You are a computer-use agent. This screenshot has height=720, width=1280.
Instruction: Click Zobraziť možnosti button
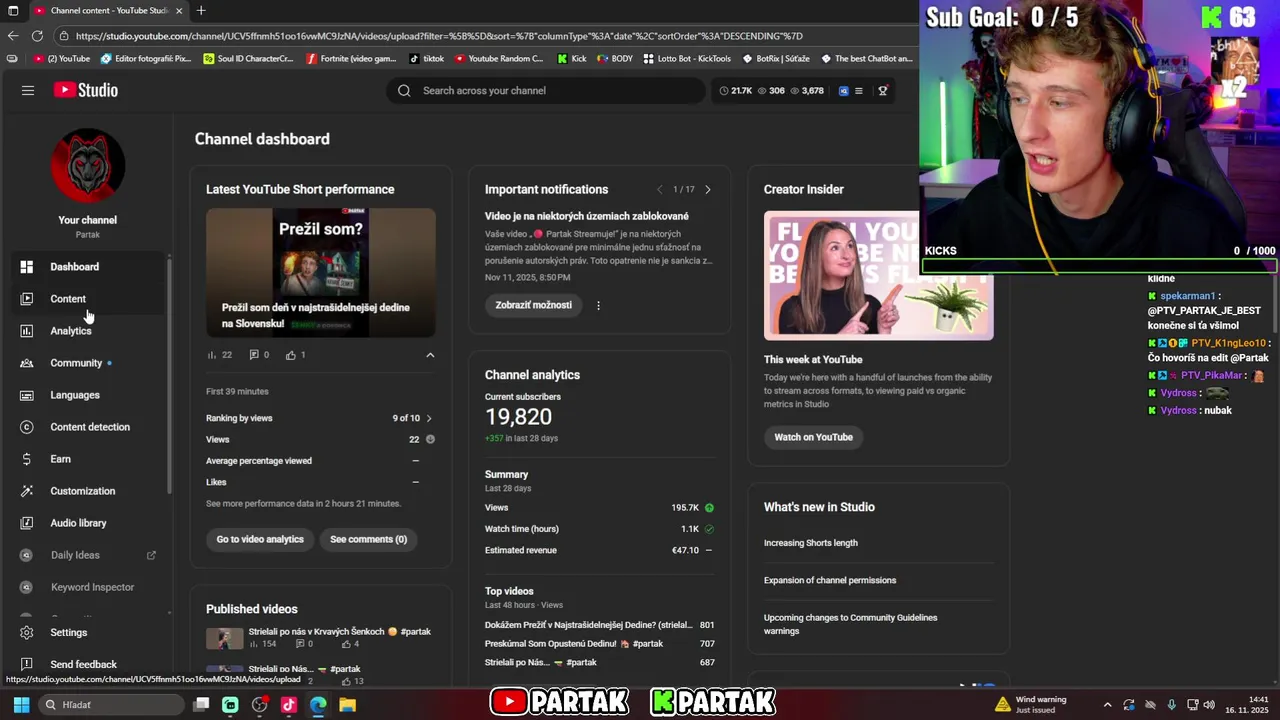(x=534, y=305)
